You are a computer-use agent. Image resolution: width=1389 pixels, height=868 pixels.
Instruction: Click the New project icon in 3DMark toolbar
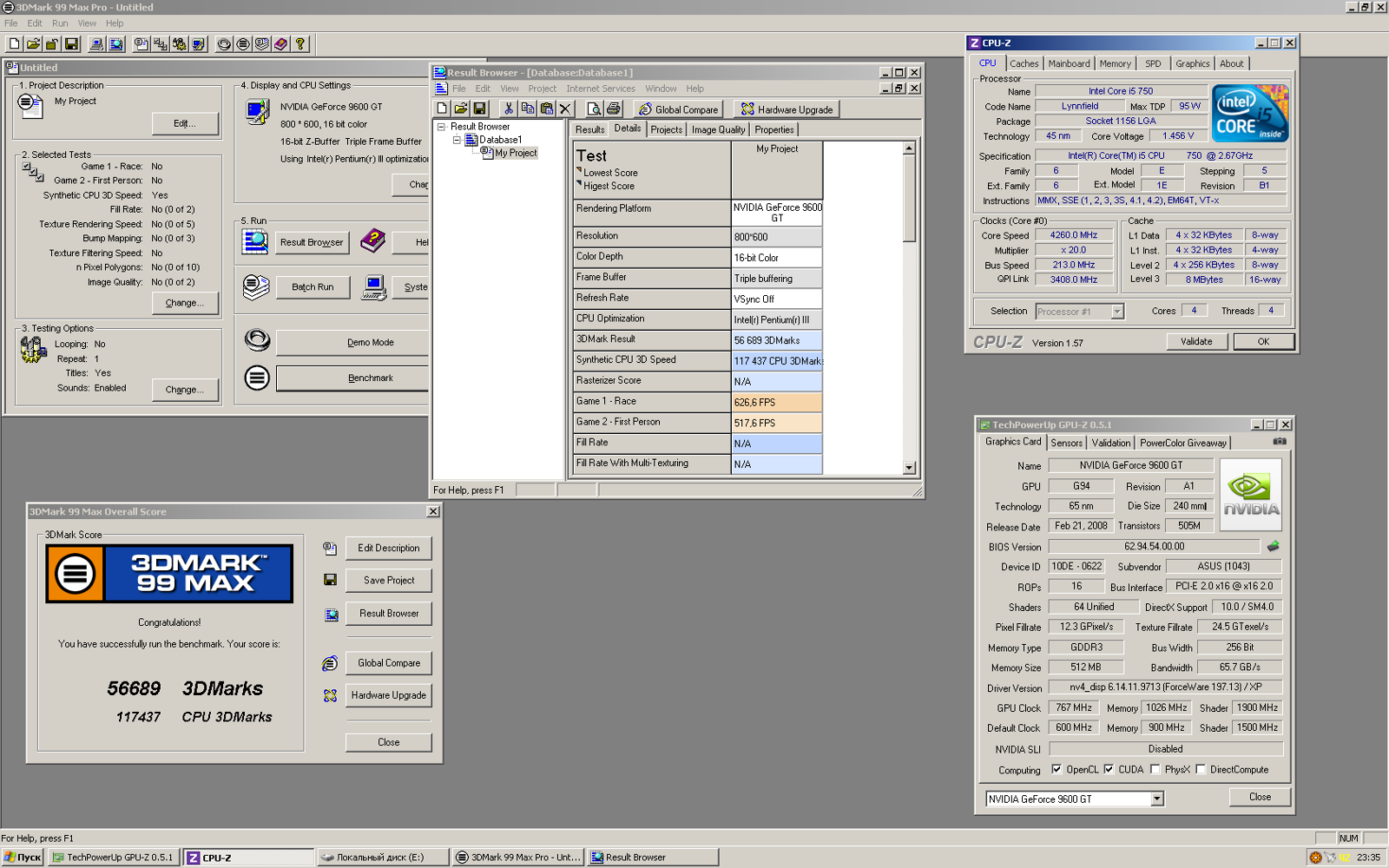tap(15, 43)
